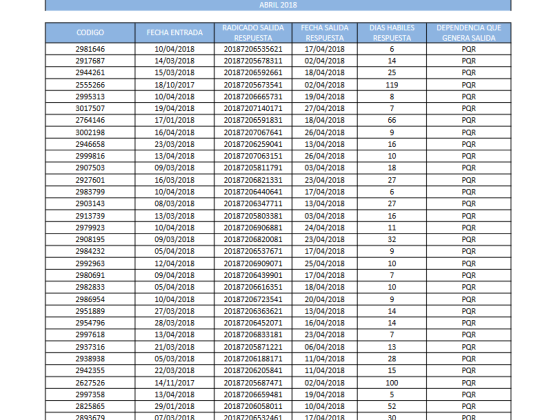
Task: Select the CODIGO column header
Action: coord(90,32)
